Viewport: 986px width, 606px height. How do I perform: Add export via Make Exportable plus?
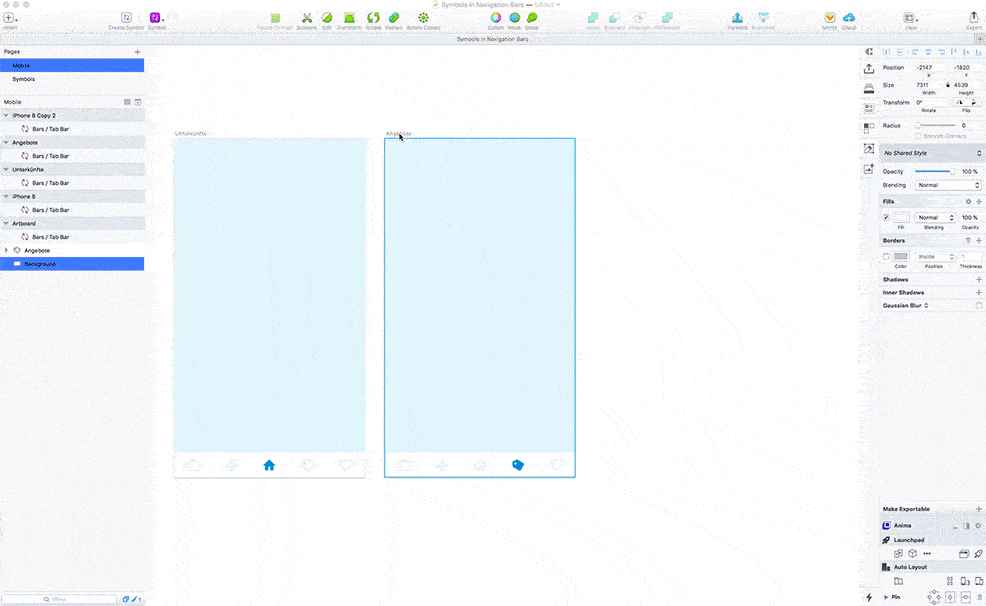(978, 509)
